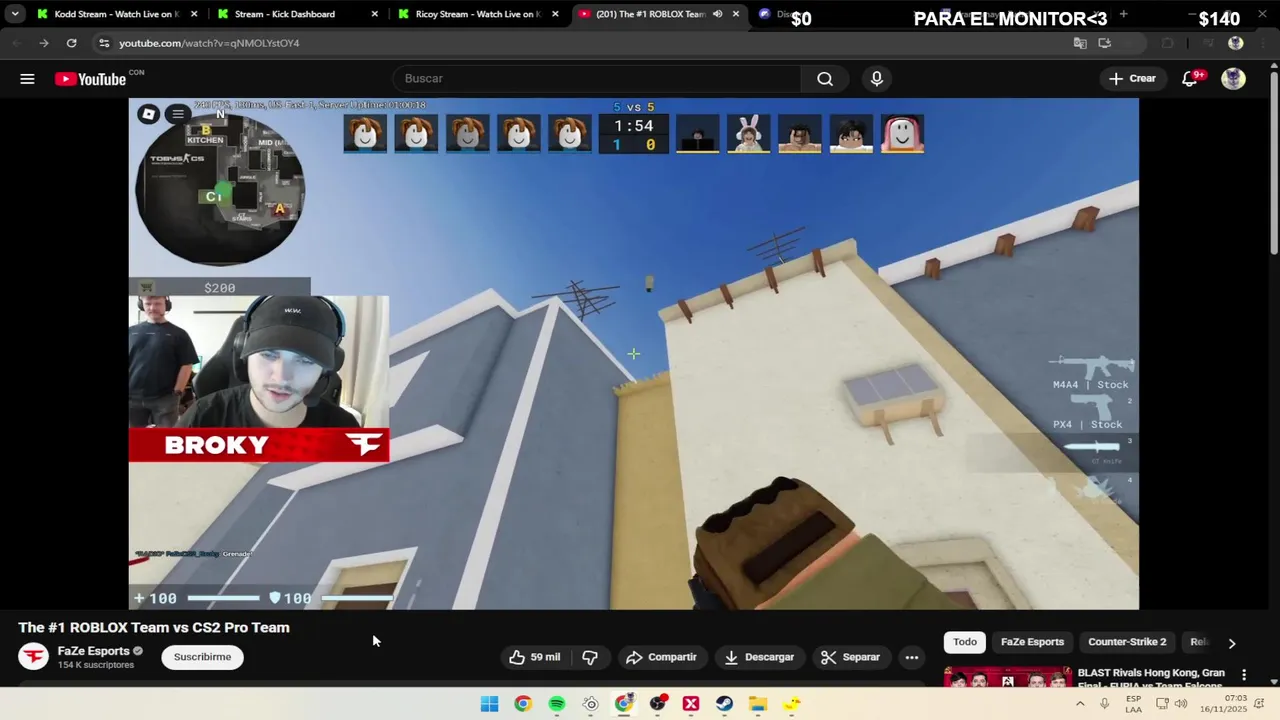Open FaZe Esports channel avatar
Image resolution: width=1280 pixels, height=720 pixels.
[33, 657]
